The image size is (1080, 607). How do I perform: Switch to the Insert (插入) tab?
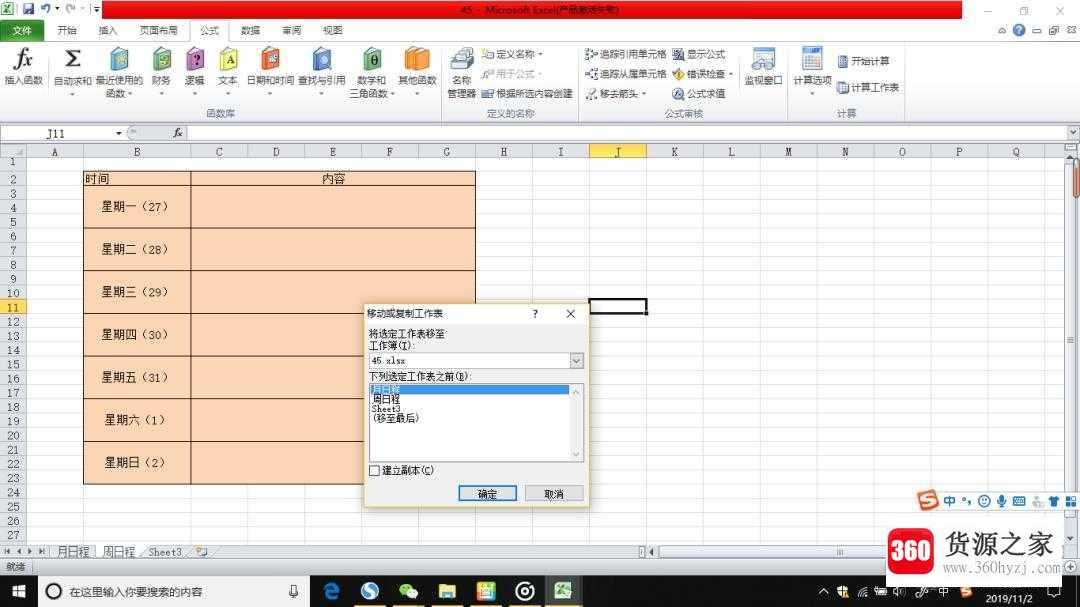point(107,30)
